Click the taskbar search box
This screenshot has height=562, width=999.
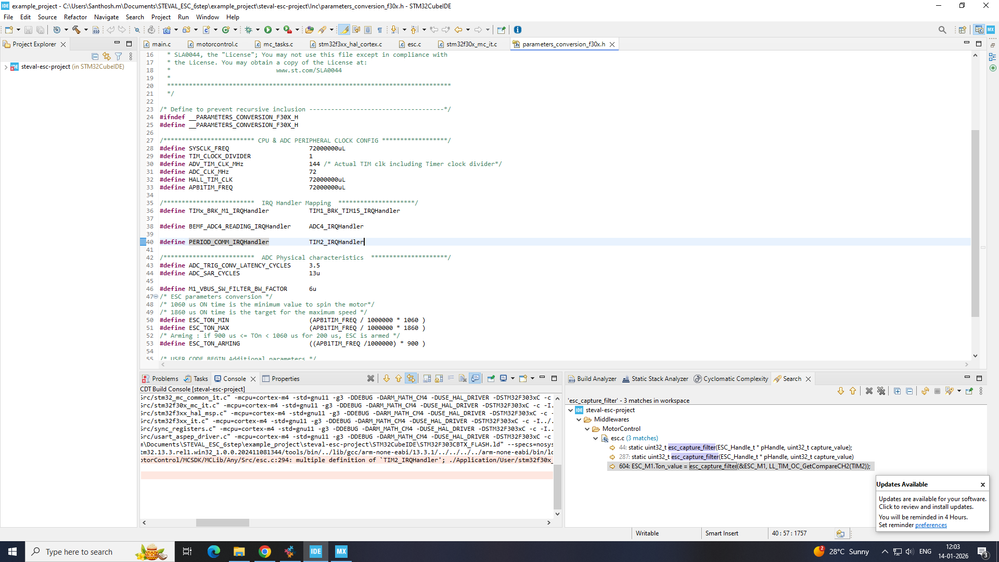pos(99,551)
